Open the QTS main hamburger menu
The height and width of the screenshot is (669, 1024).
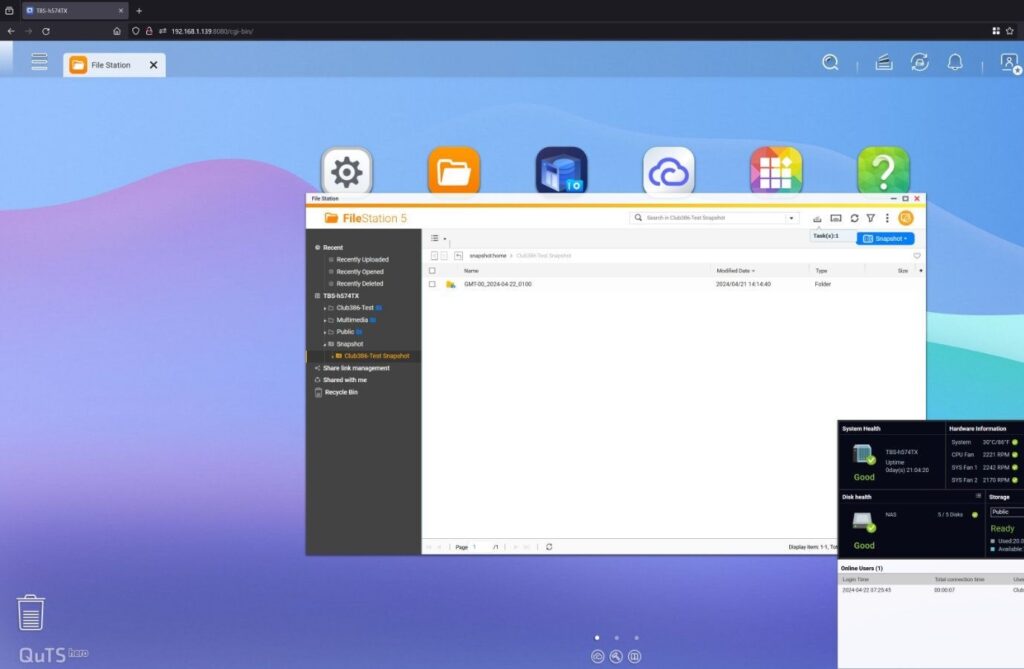coord(39,62)
